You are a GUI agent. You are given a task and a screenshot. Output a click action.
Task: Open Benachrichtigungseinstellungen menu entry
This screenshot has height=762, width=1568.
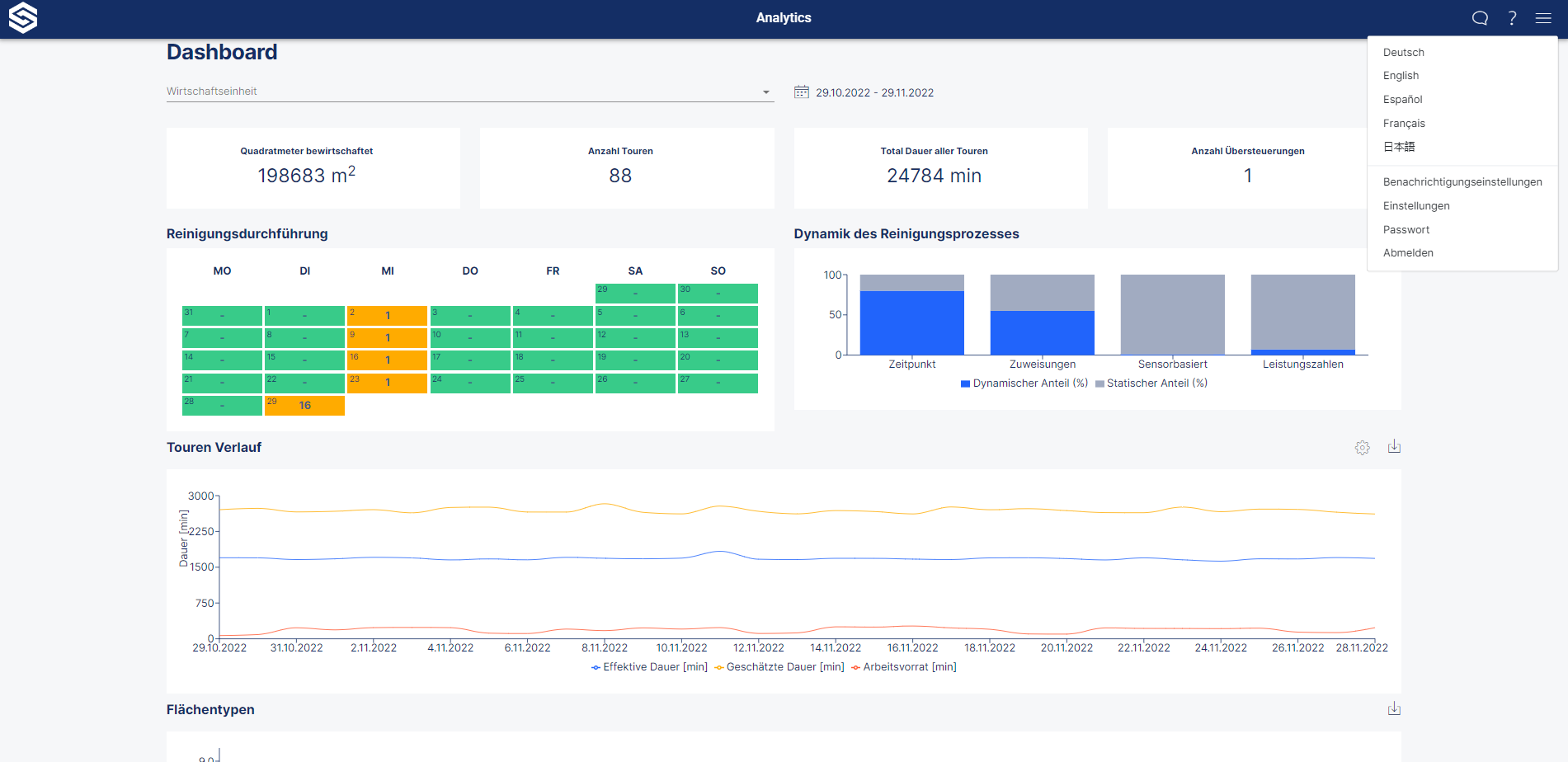(x=1462, y=181)
